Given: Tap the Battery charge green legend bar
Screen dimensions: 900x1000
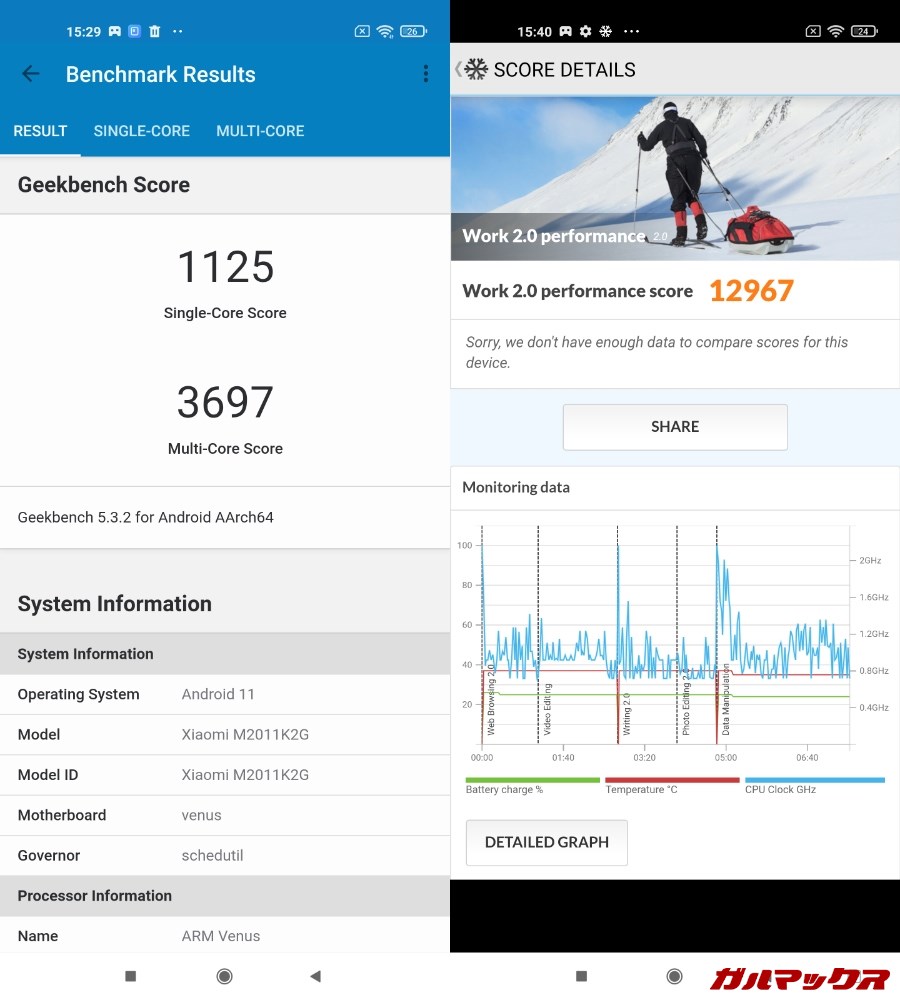Looking at the screenshot, I should tap(532, 780).
